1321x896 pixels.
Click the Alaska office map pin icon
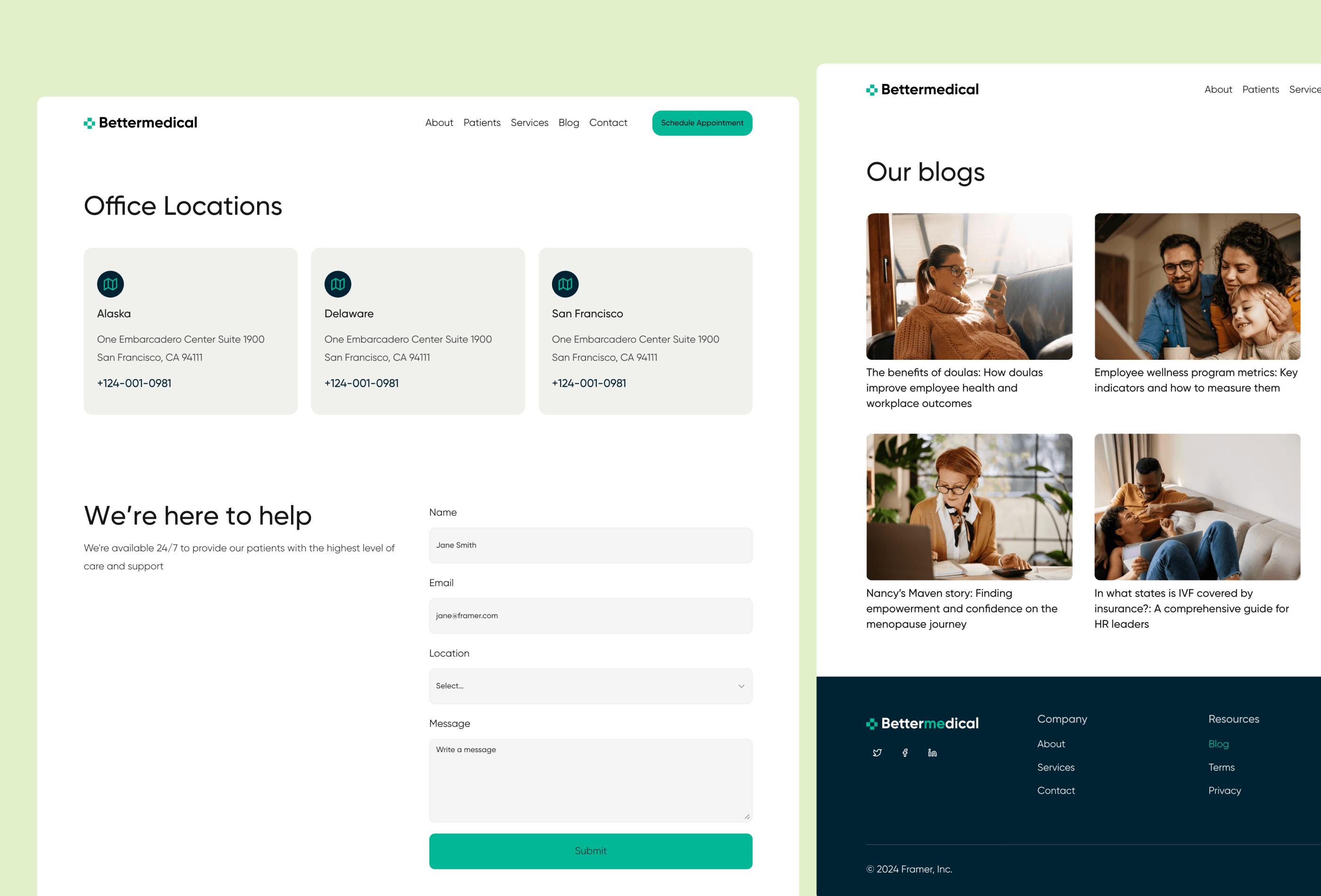coord(110,282)
